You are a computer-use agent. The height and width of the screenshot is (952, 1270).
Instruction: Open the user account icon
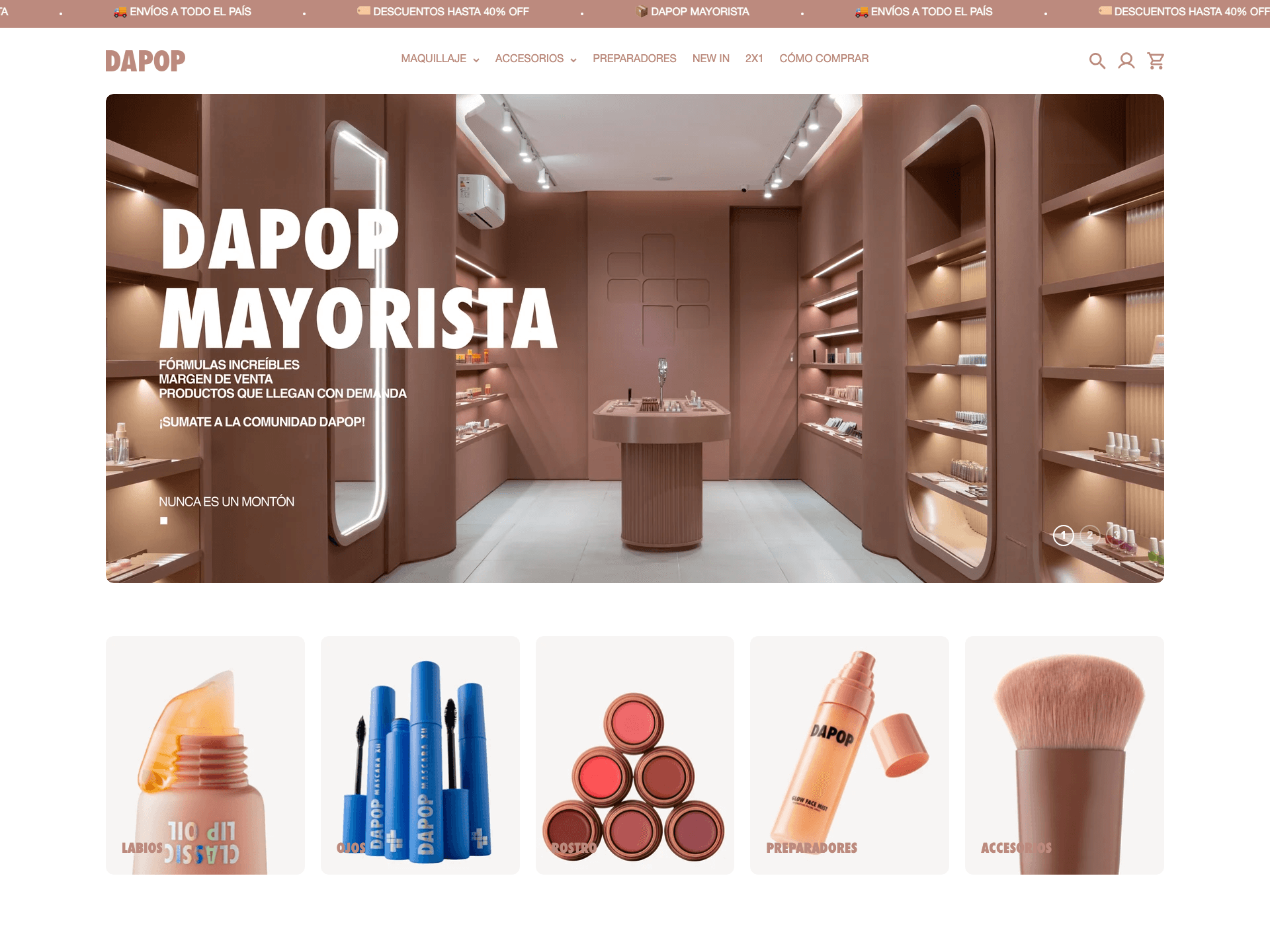click(x=1126, y=61)
